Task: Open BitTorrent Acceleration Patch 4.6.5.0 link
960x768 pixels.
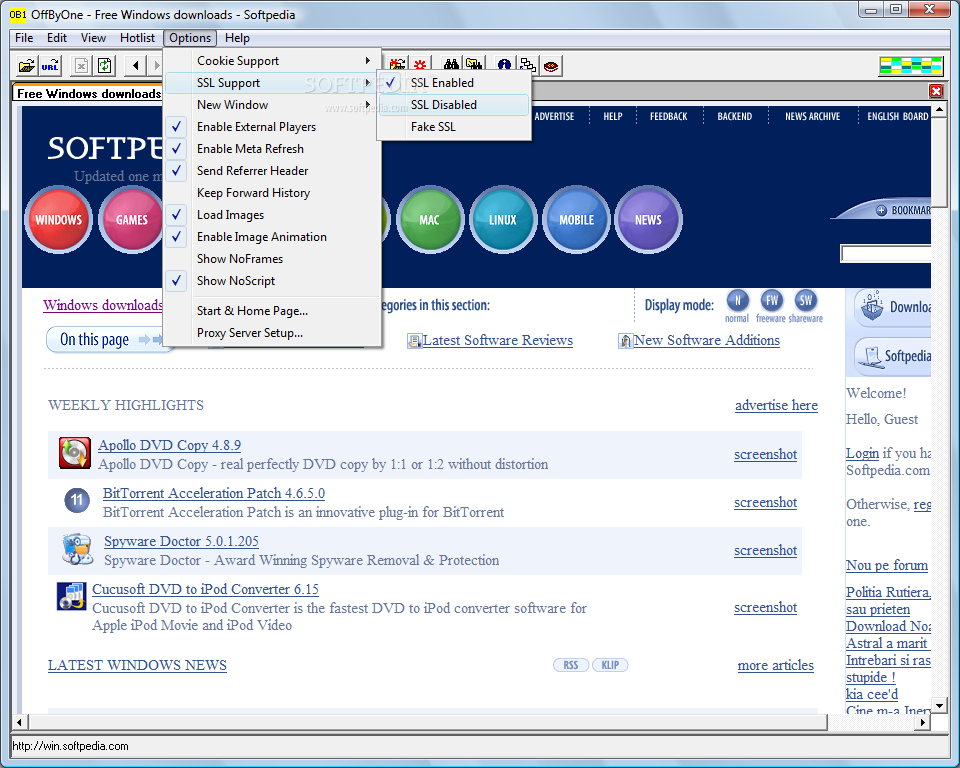Action: [214, 493]
